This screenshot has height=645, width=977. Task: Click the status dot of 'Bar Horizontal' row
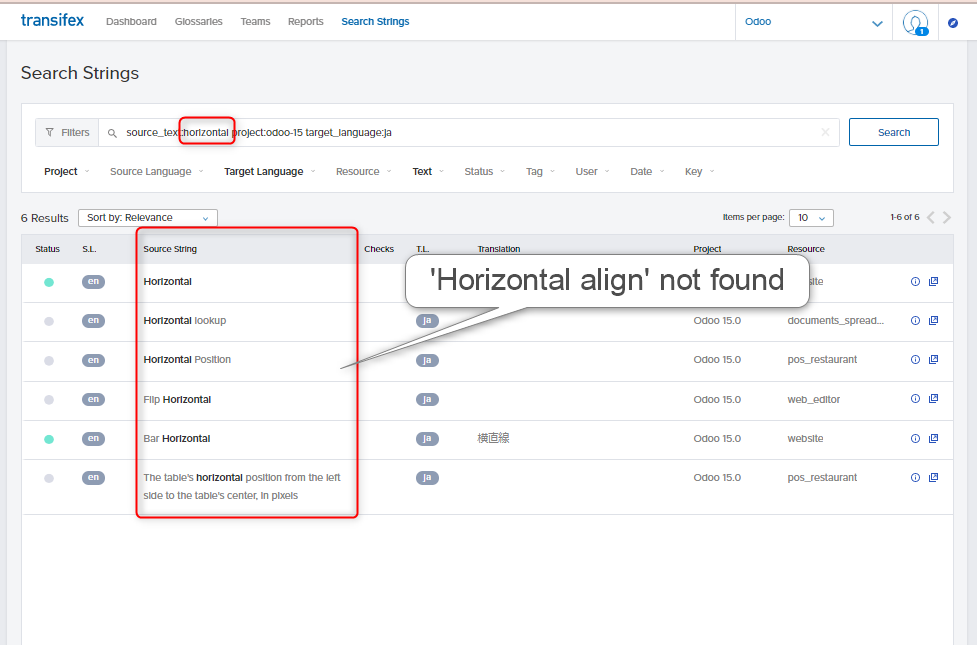49,439
